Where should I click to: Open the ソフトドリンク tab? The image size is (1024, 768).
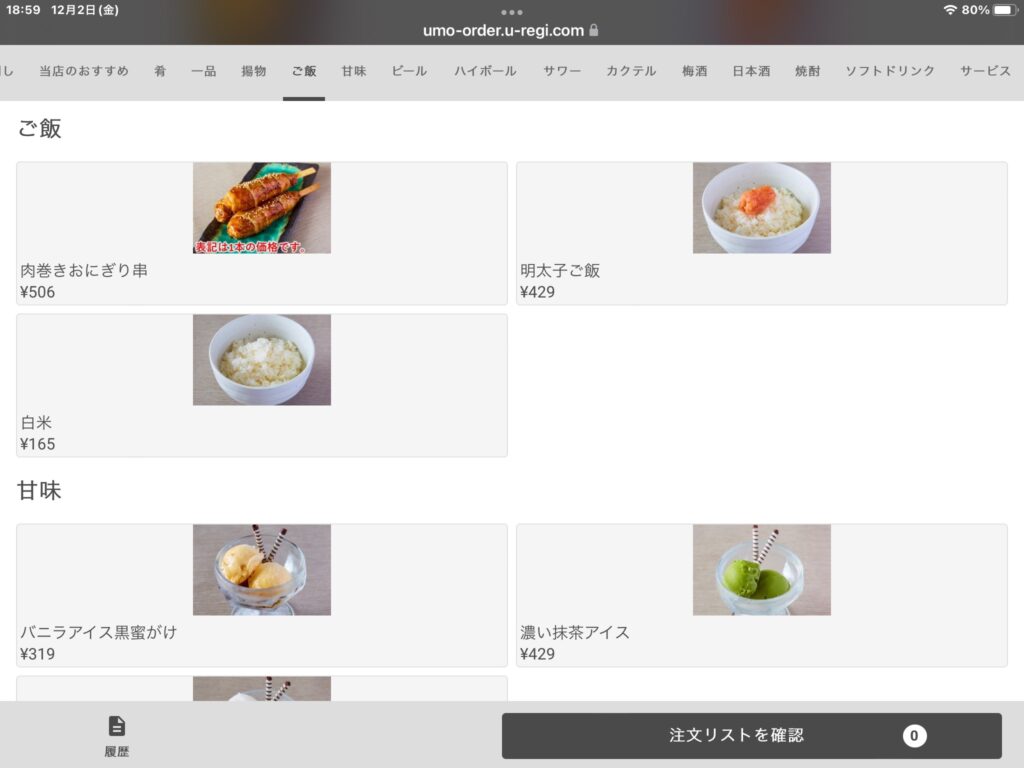pyautogui.click(x=890, y=71)
